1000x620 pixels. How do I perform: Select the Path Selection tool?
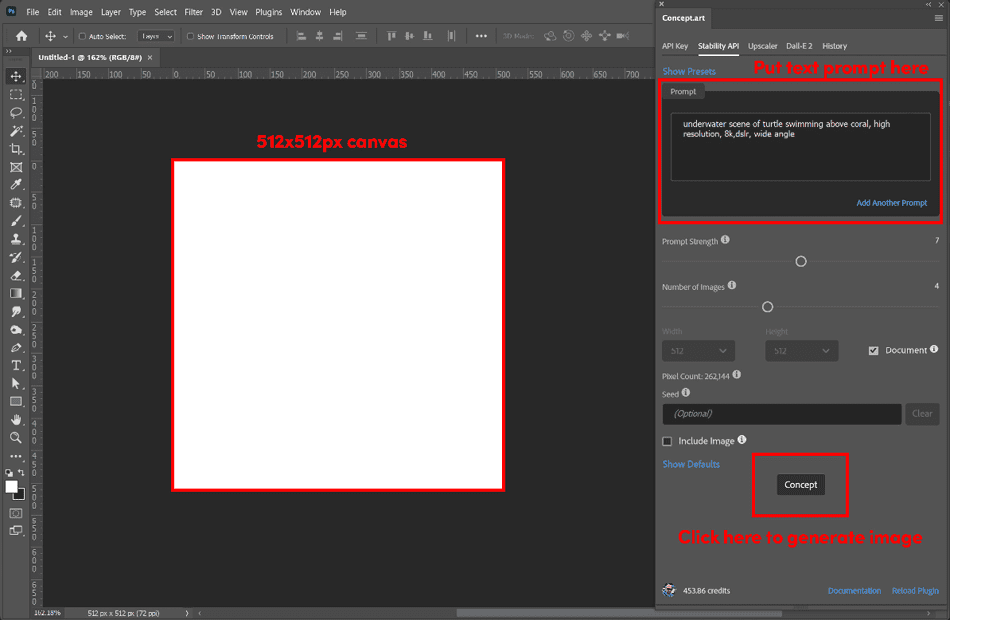pos(16,383)
